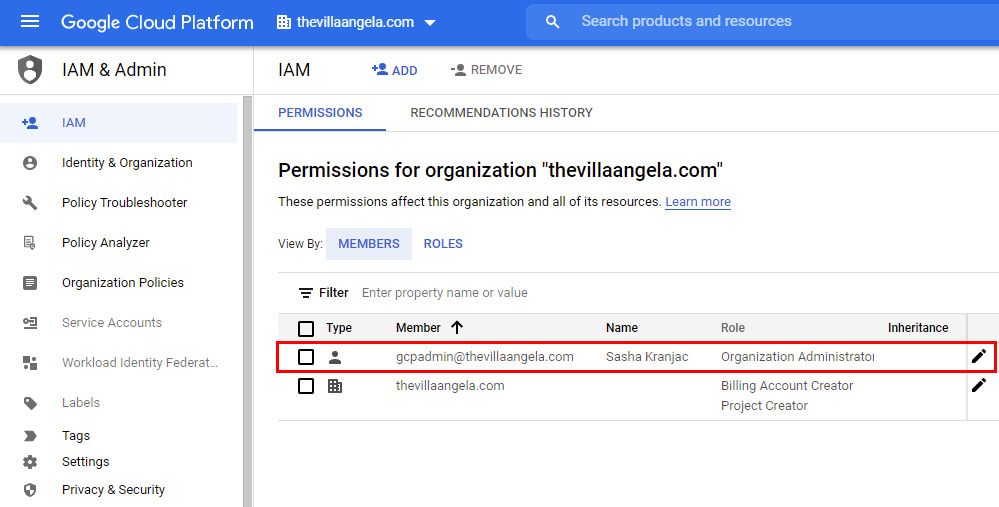Open the thevillaangela.com project selector dropdown
Image resolution: width=999 pixels, height=507 pixels.
pos(356,22)
